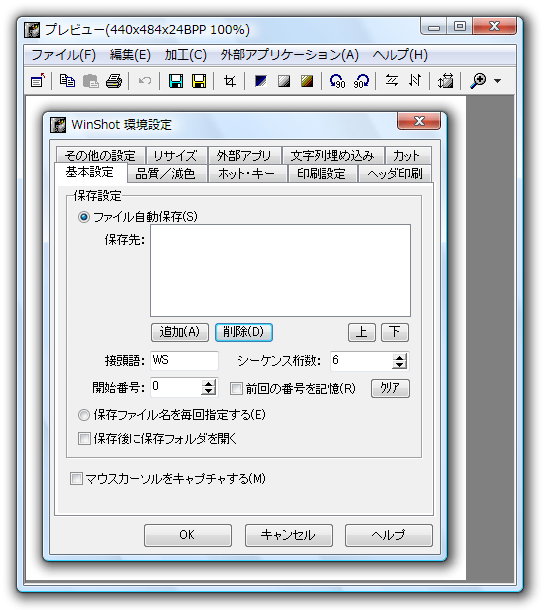The width and height of the screenshot is (544, 610).
Task: Decrease 開始番号 with down arrow
Action: 209,391
